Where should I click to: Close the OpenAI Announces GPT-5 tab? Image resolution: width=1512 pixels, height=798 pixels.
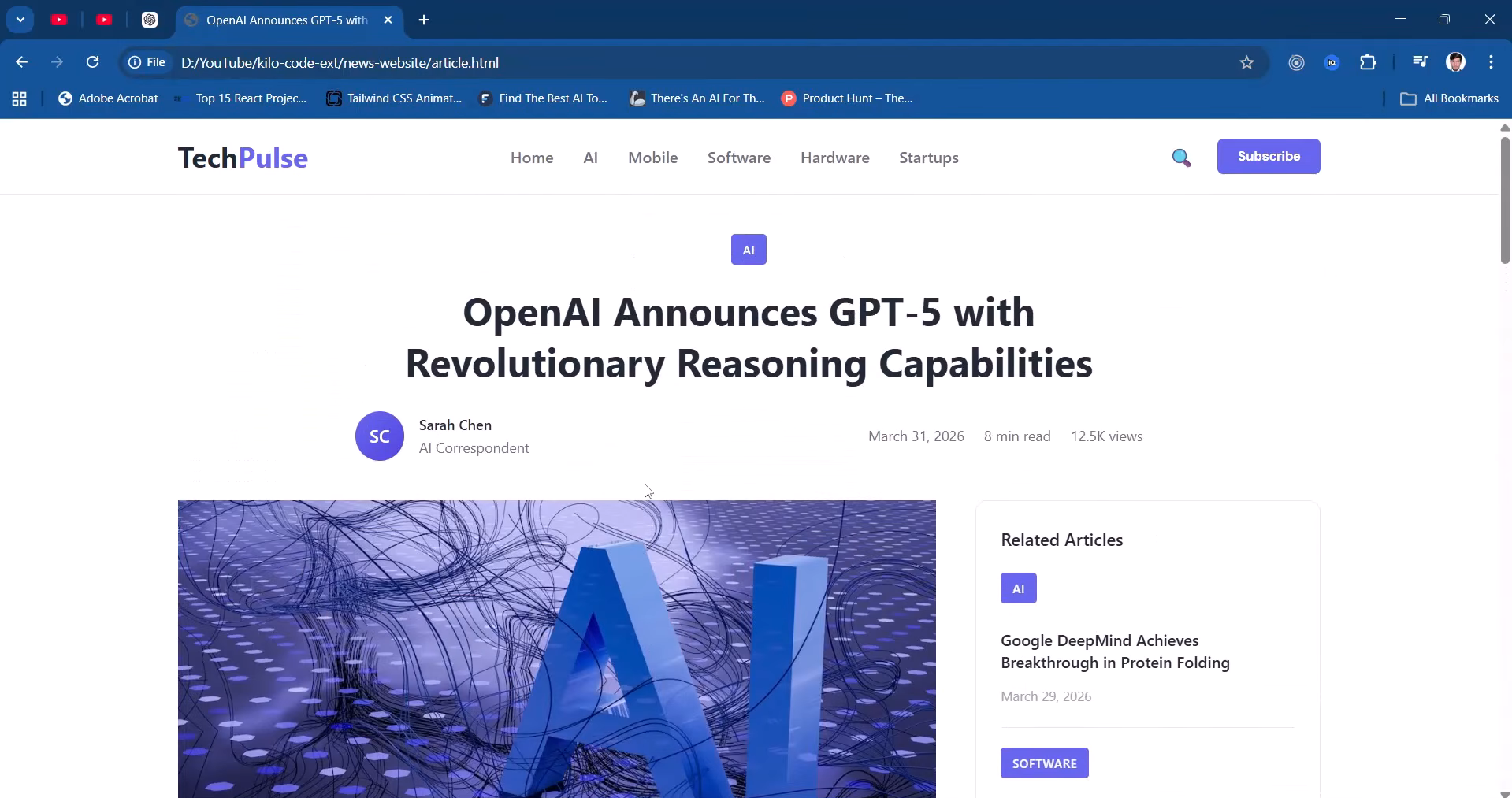coord(388,20)
